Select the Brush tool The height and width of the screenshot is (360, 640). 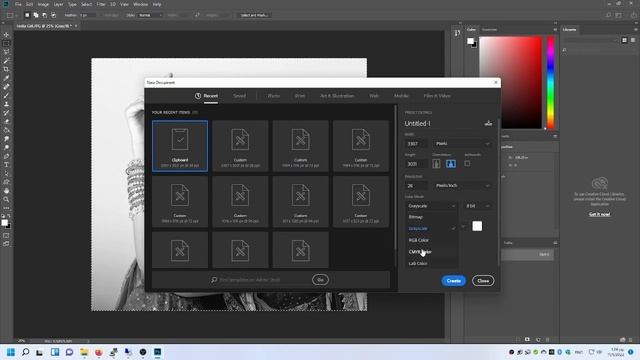pyautogui.click(x=6, y=96)
